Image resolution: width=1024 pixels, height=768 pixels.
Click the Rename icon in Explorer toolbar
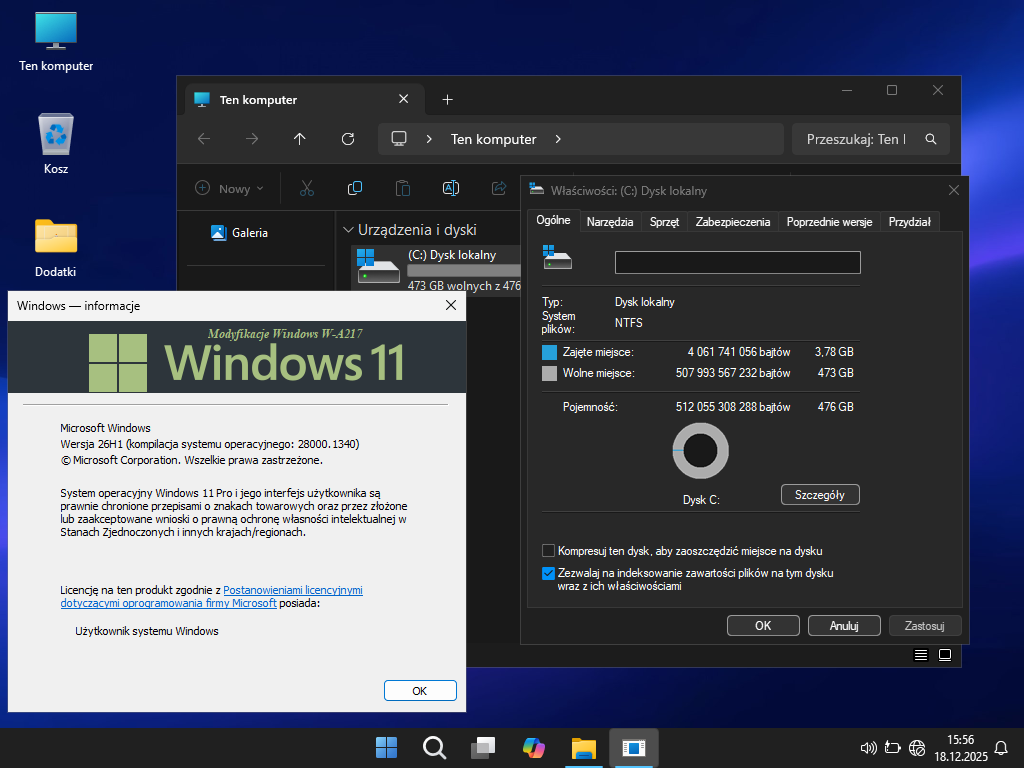451,188
